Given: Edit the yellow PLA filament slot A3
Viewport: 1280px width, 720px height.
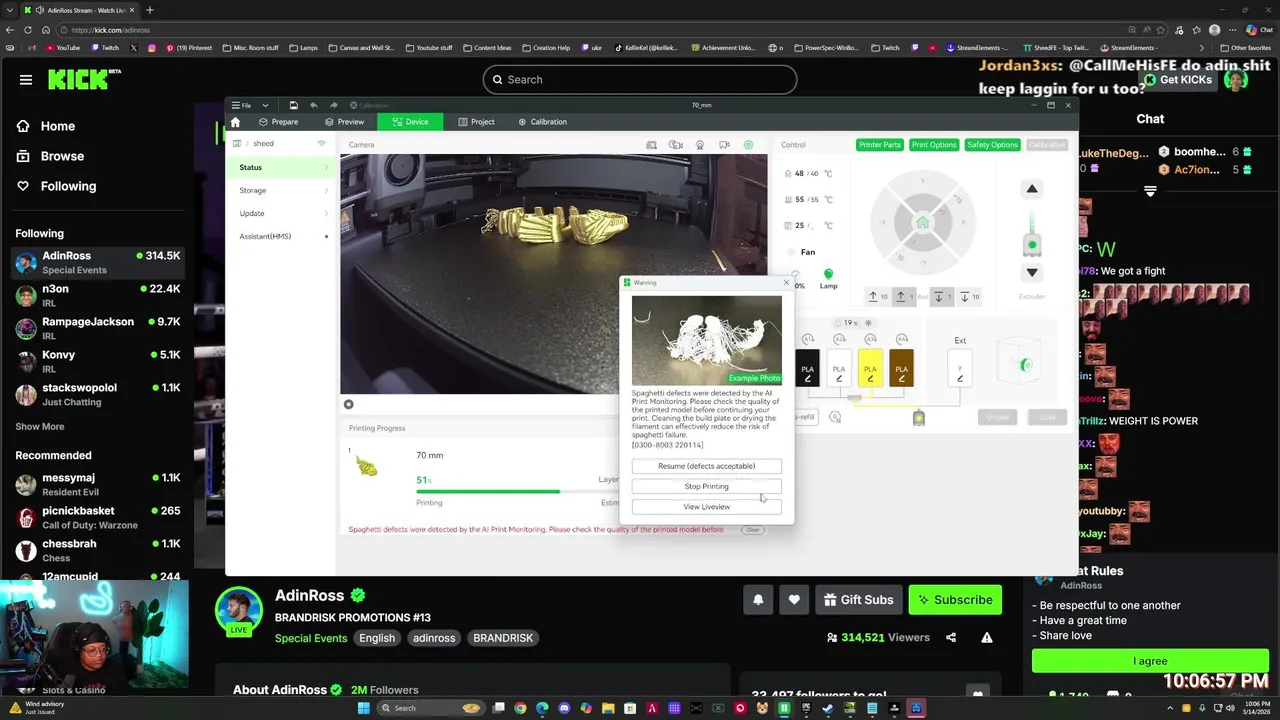Looking at the screenshot, I should click(870, 368).
